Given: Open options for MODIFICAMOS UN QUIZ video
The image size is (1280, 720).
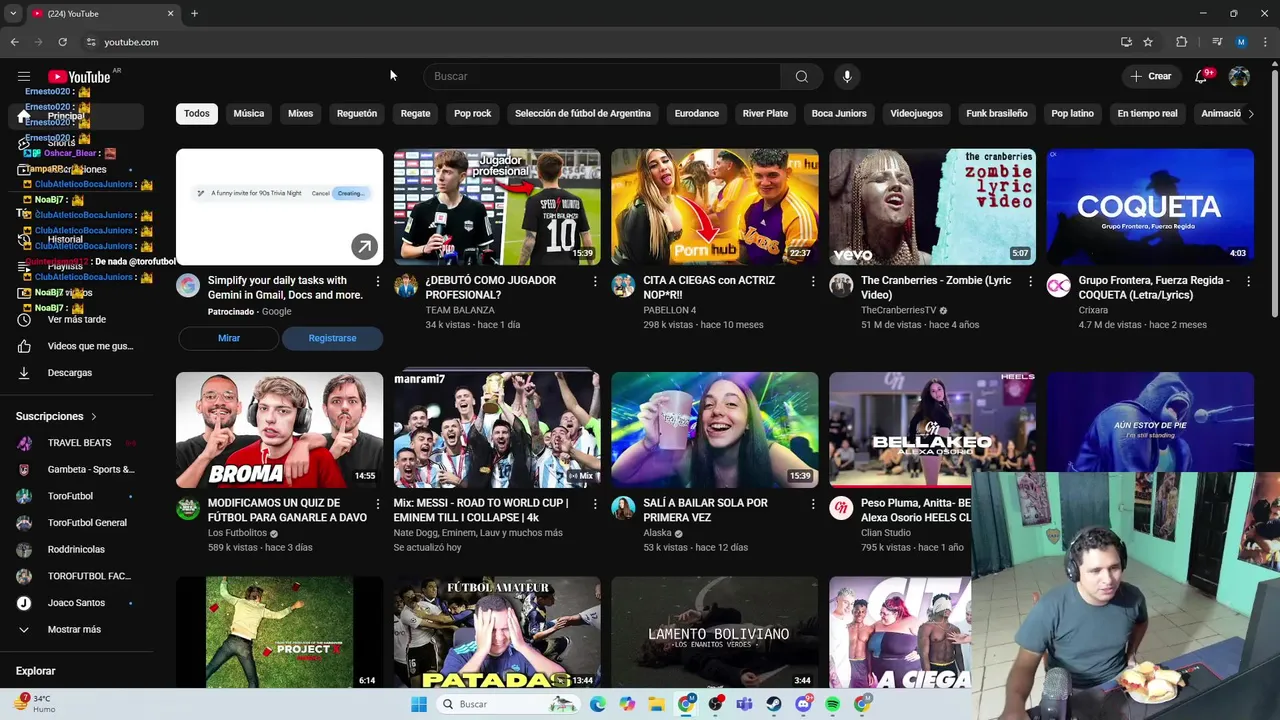Looking at the screenshot, I should point(377,505).
